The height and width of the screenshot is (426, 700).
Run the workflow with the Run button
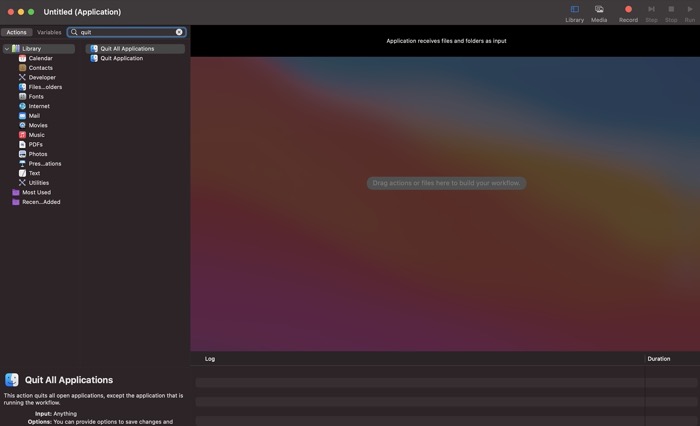point(690,14)
